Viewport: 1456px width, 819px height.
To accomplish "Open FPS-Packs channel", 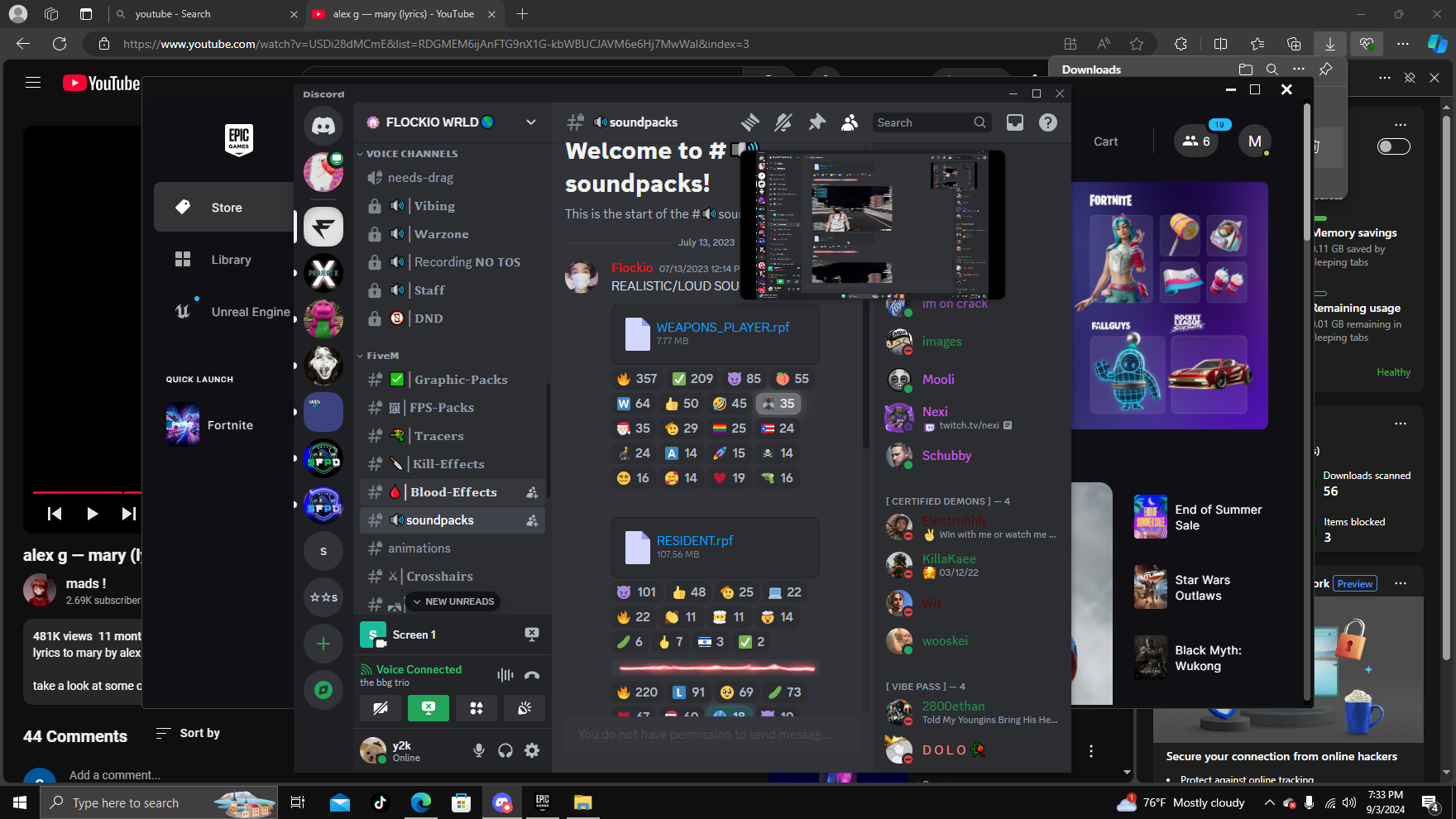I will point(453,408).
